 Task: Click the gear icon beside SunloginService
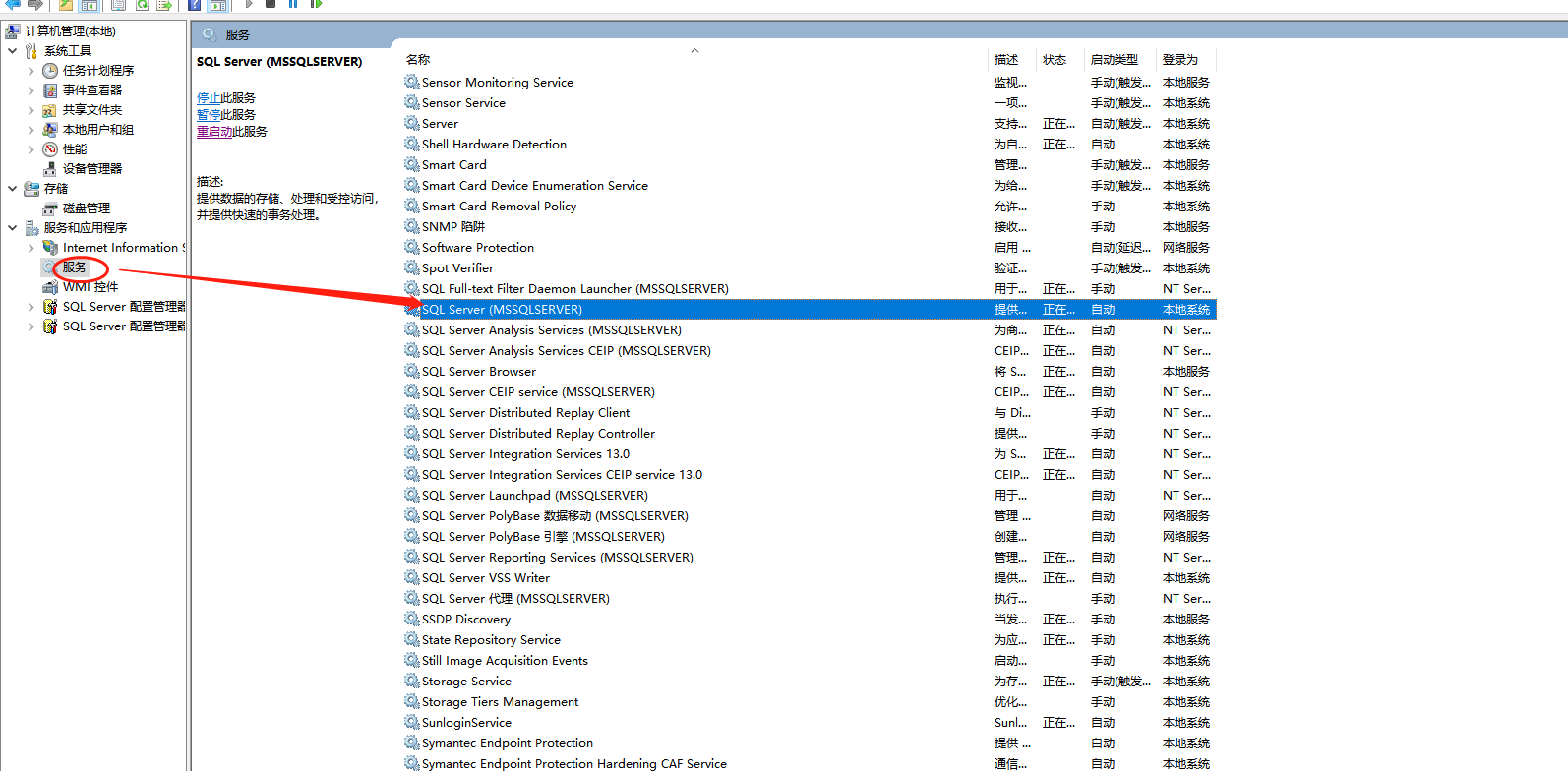tap(412, 722)
